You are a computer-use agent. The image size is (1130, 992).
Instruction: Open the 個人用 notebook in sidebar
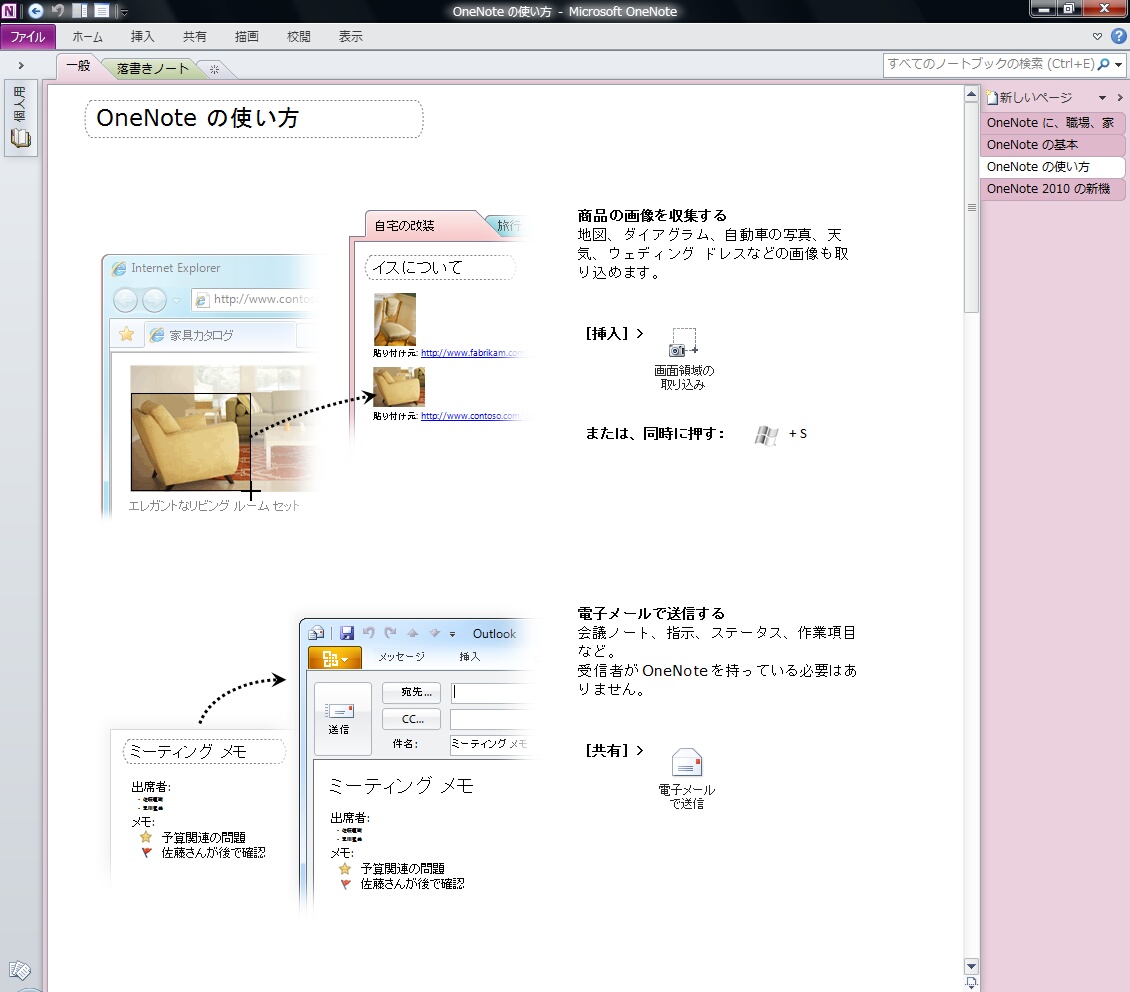tap(20, 117)
